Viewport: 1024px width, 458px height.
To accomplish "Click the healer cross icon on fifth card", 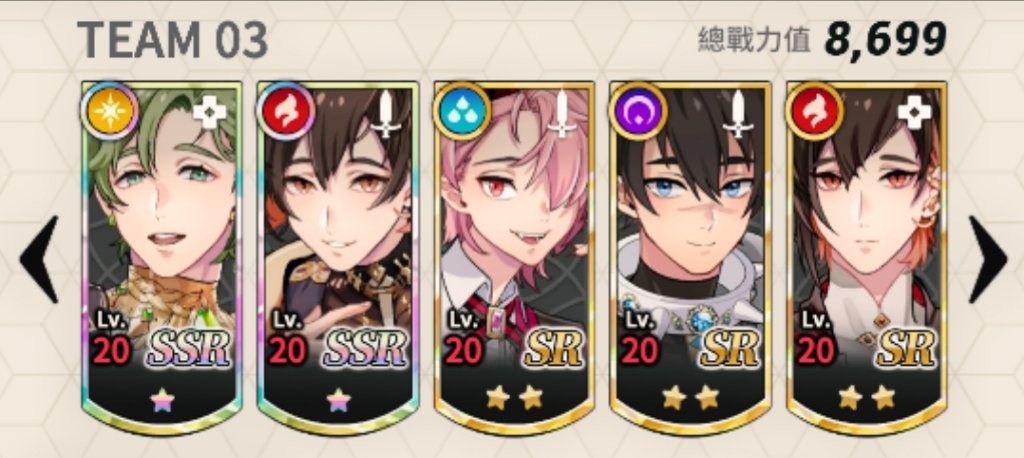I will point(915,112).
